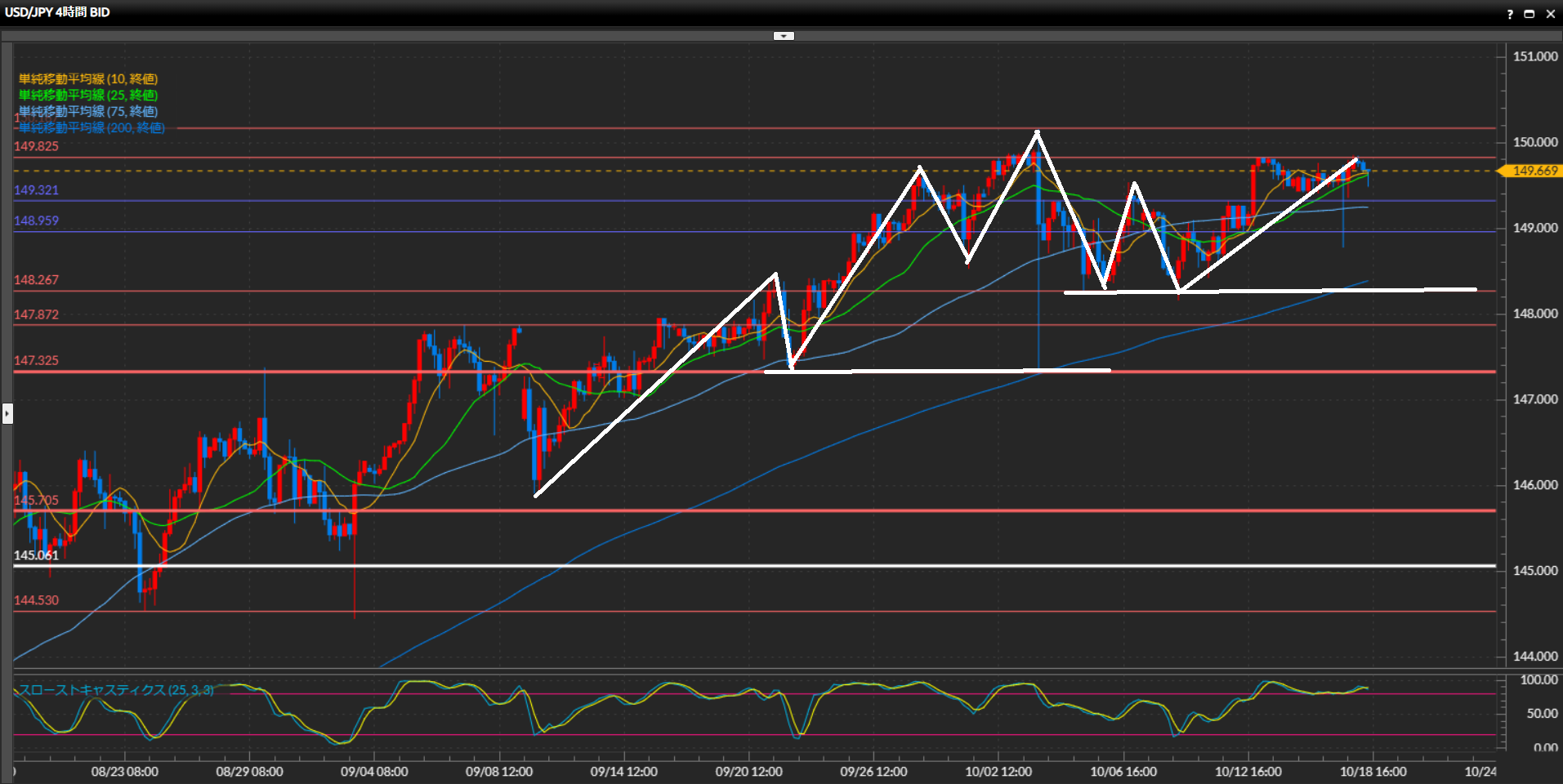The image size is (1563, 784).
Task: Click the 10/02 12:00 time axis label
Action: point(998,772)
